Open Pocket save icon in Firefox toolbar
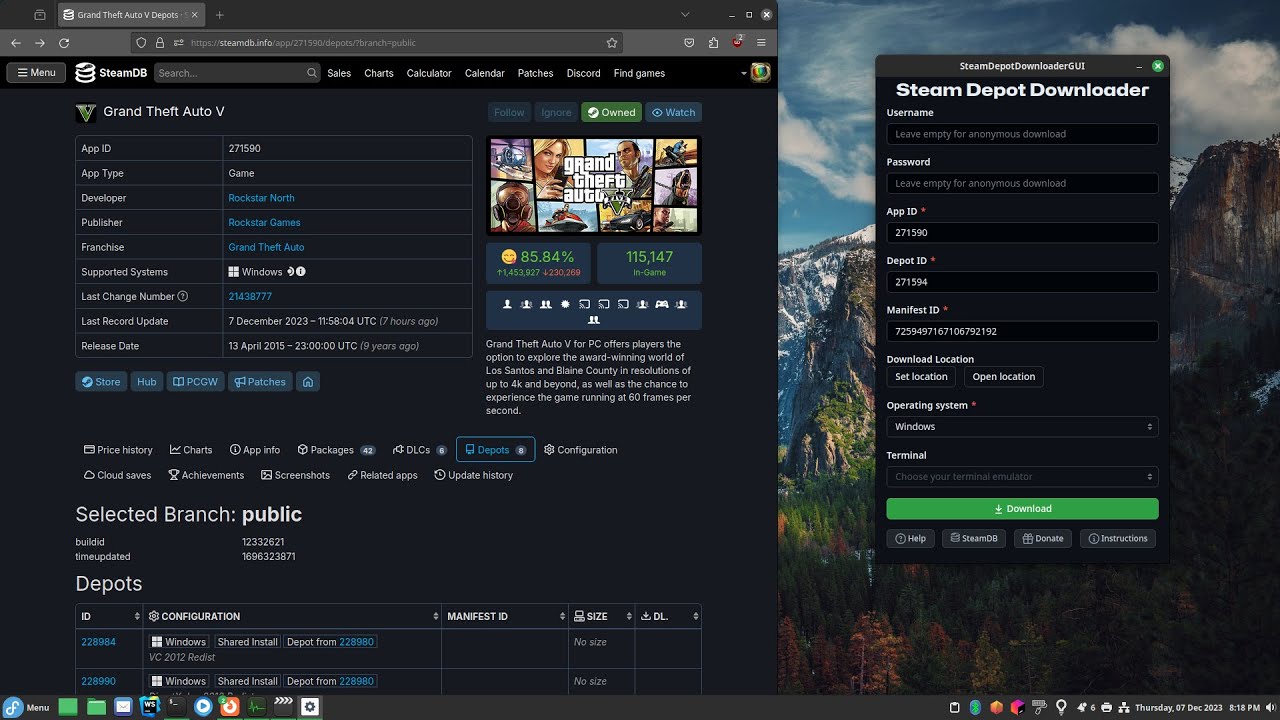The height and width of the screenshot is (720, 1280). point(689,43)
